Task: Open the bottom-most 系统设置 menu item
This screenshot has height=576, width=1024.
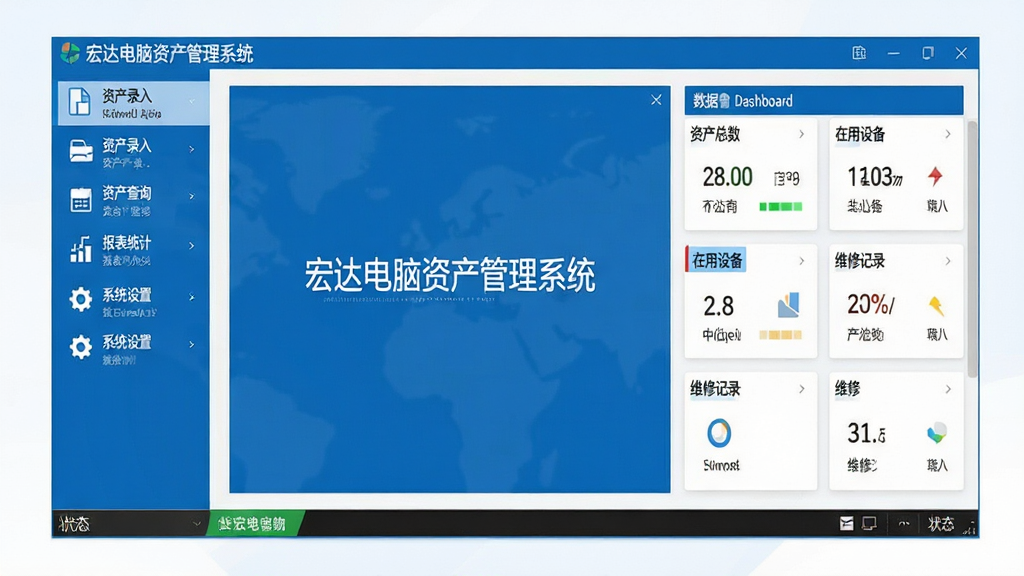Action: point(133,348)
